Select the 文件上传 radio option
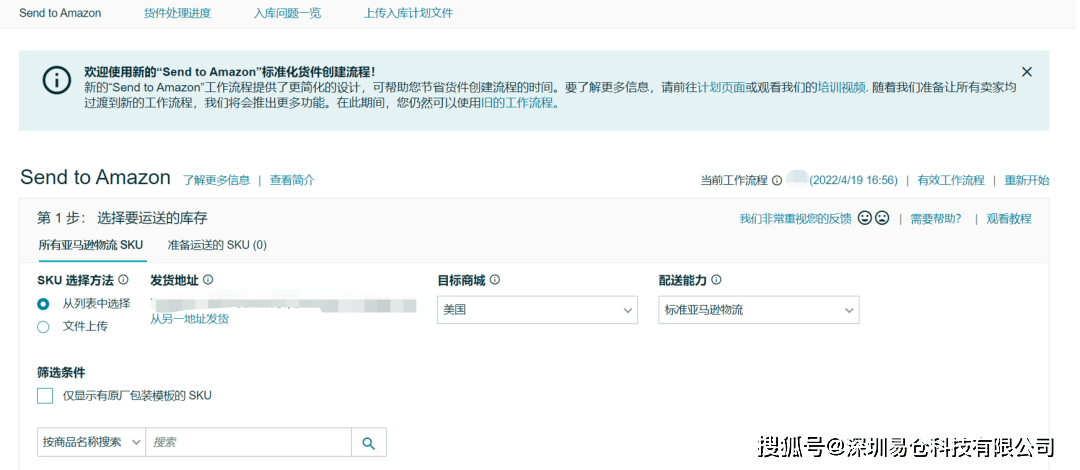1080x470 pixels. click(x=43, y=327)
